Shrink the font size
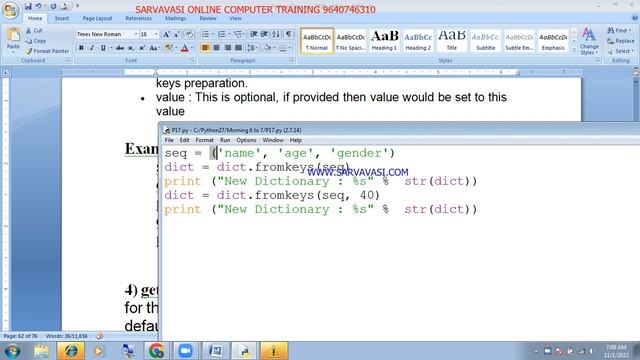 [x=177, y=35]
